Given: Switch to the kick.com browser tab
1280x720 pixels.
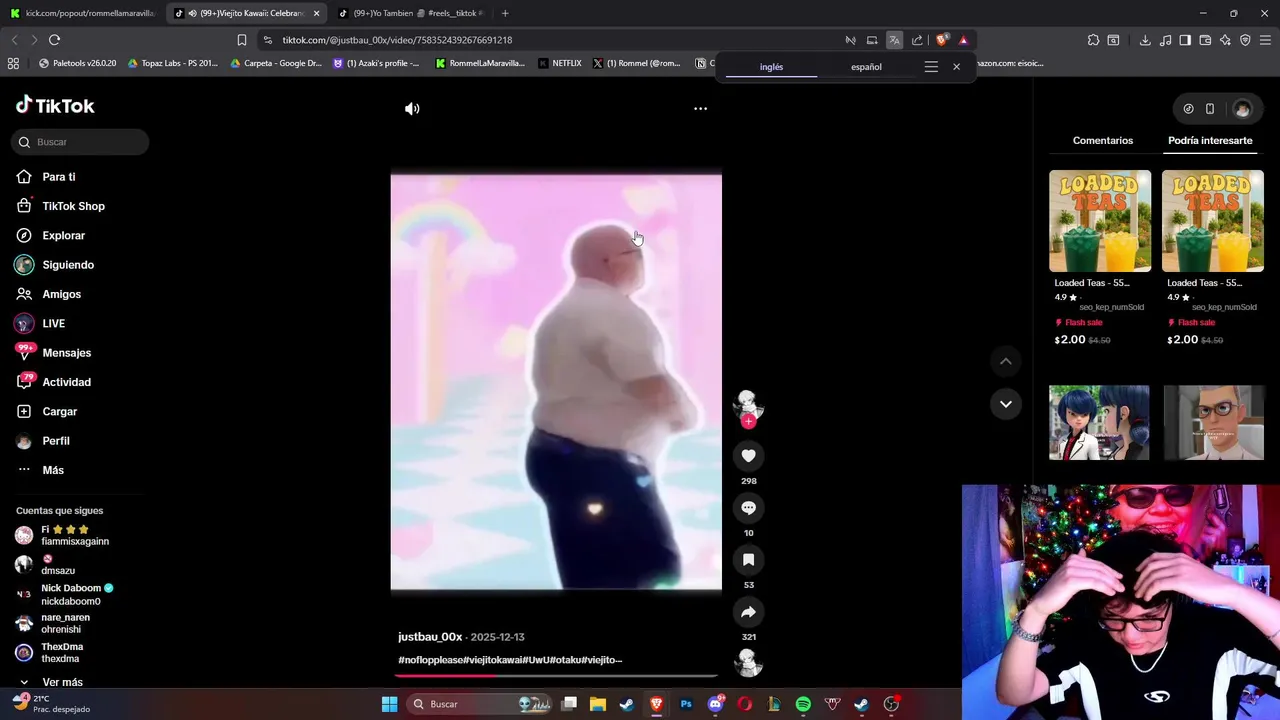Looking at the screenshot, I should pos(82,13).
